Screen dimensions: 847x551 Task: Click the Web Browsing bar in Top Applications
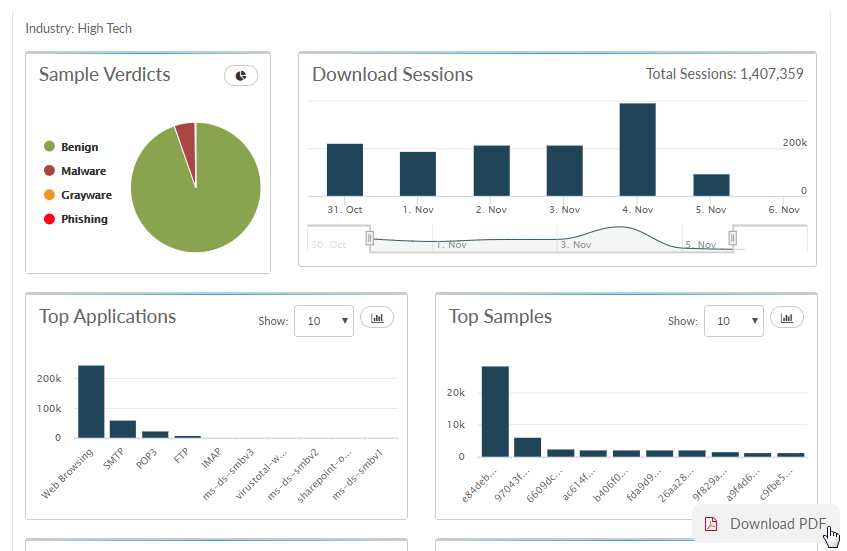pyautogui.click(x=91, y=402)
